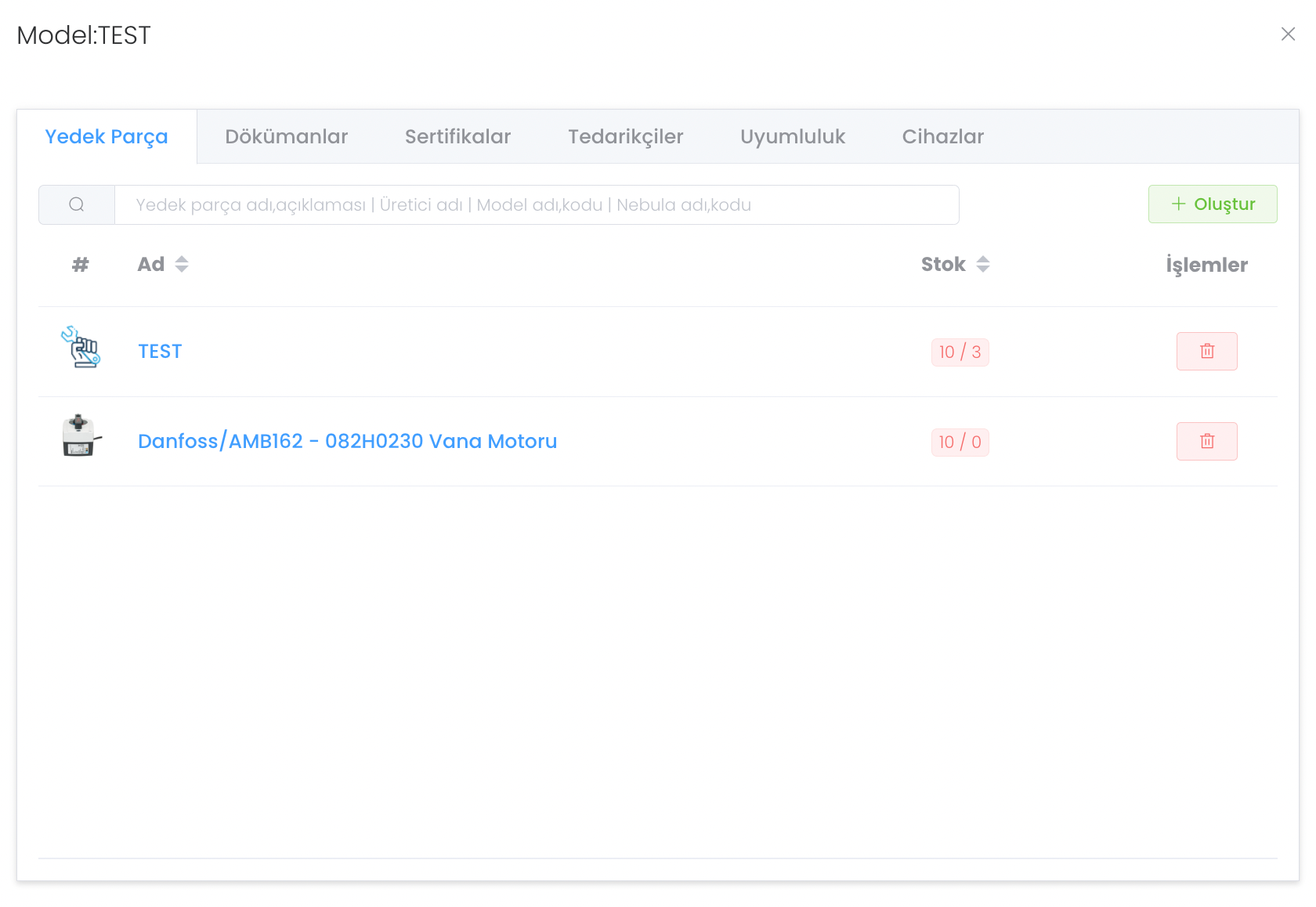
Task: Delete the TEST spare part row
Action: 1206,352
